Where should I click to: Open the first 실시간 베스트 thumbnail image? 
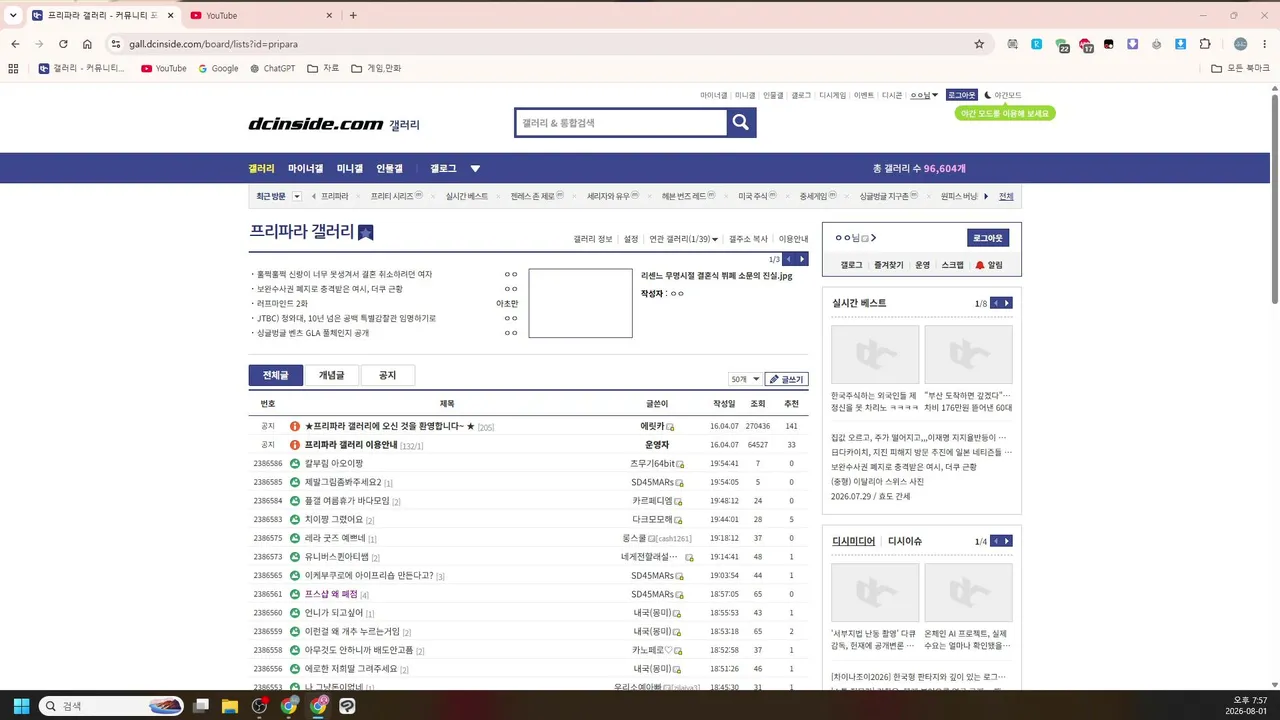875,354
